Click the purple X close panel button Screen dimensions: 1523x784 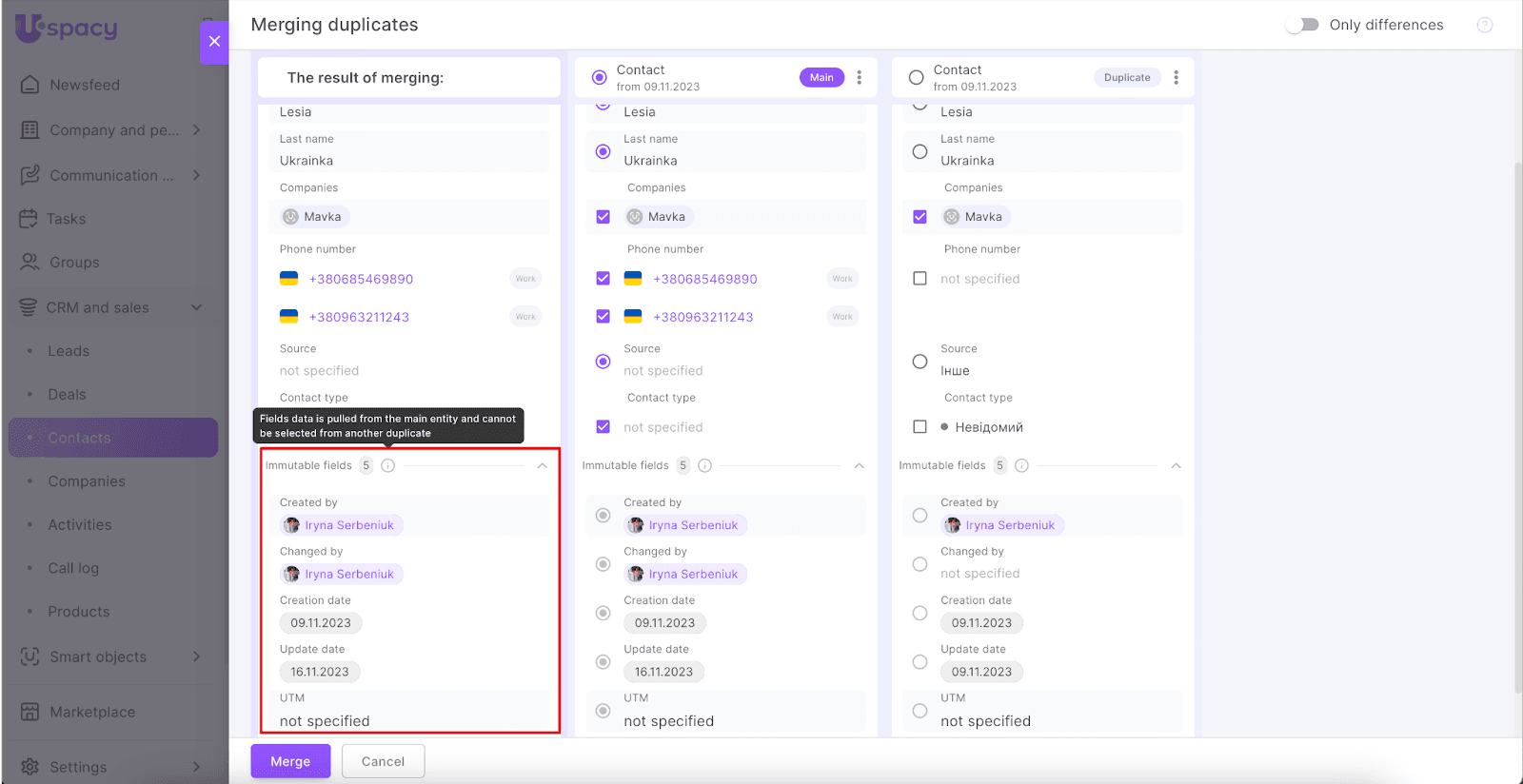pyautogui.click(x=214, y=42)
